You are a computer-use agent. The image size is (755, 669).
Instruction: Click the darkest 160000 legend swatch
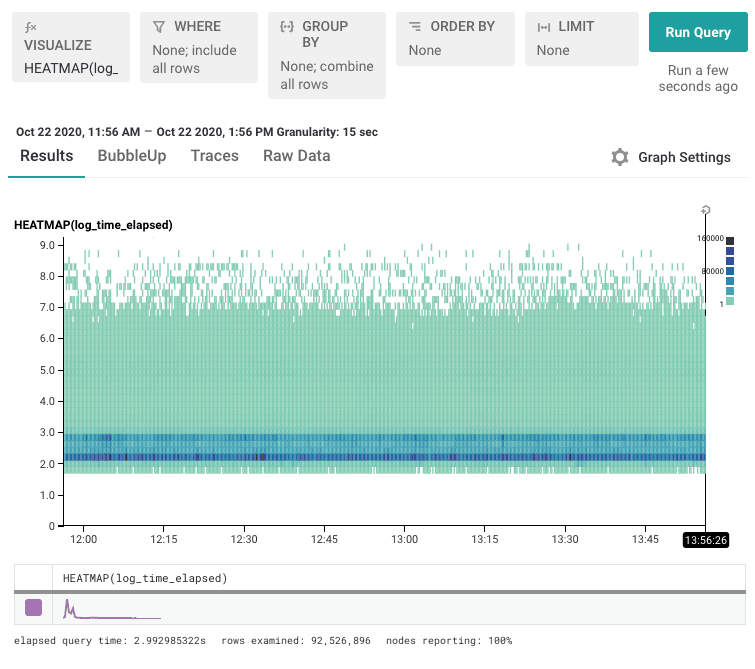[730, 241]
